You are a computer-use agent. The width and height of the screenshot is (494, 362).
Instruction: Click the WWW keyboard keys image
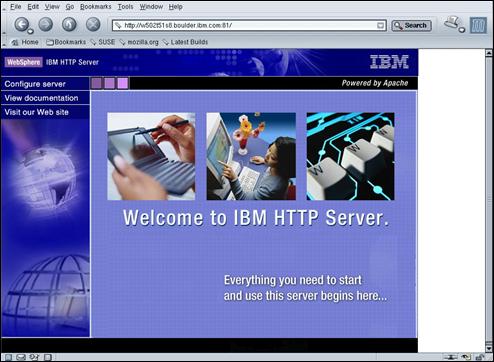point(350,156)
